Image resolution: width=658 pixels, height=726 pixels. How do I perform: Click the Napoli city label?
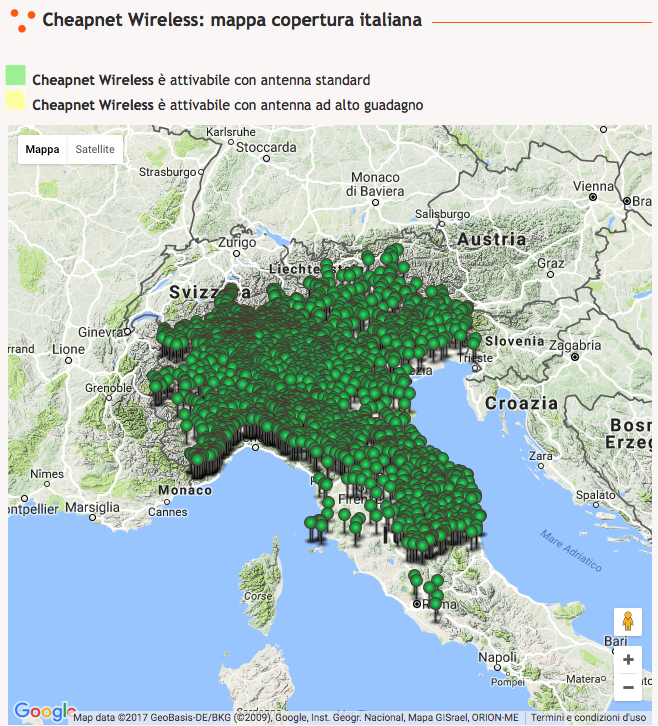click(497, 657)
